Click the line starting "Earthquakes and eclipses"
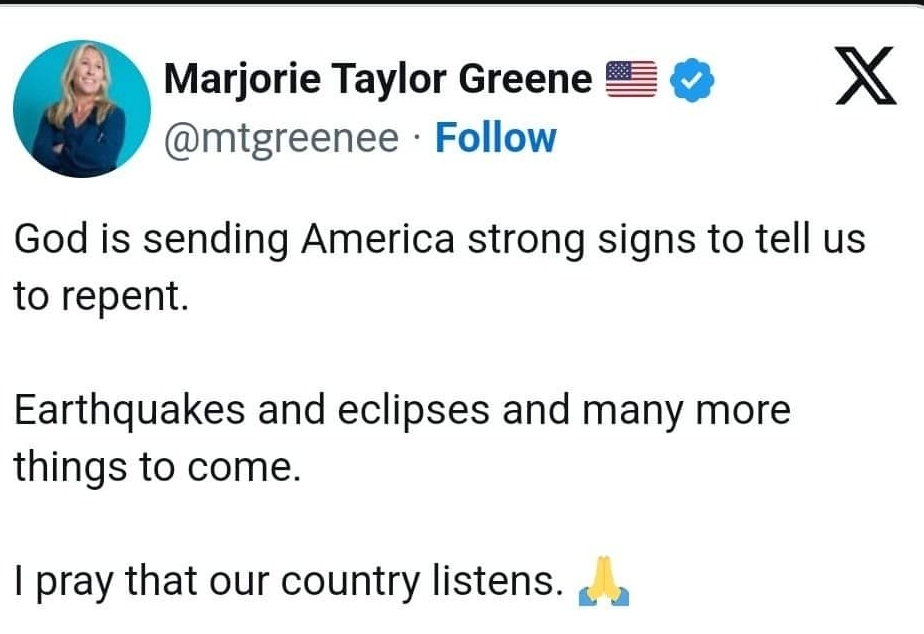This screenshot has height=634, width=924. 402,410
